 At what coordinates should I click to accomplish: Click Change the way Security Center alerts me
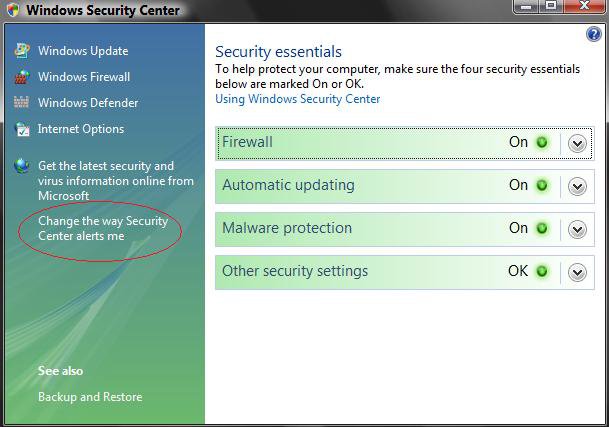pyautogui.click(x=103, y=228)
